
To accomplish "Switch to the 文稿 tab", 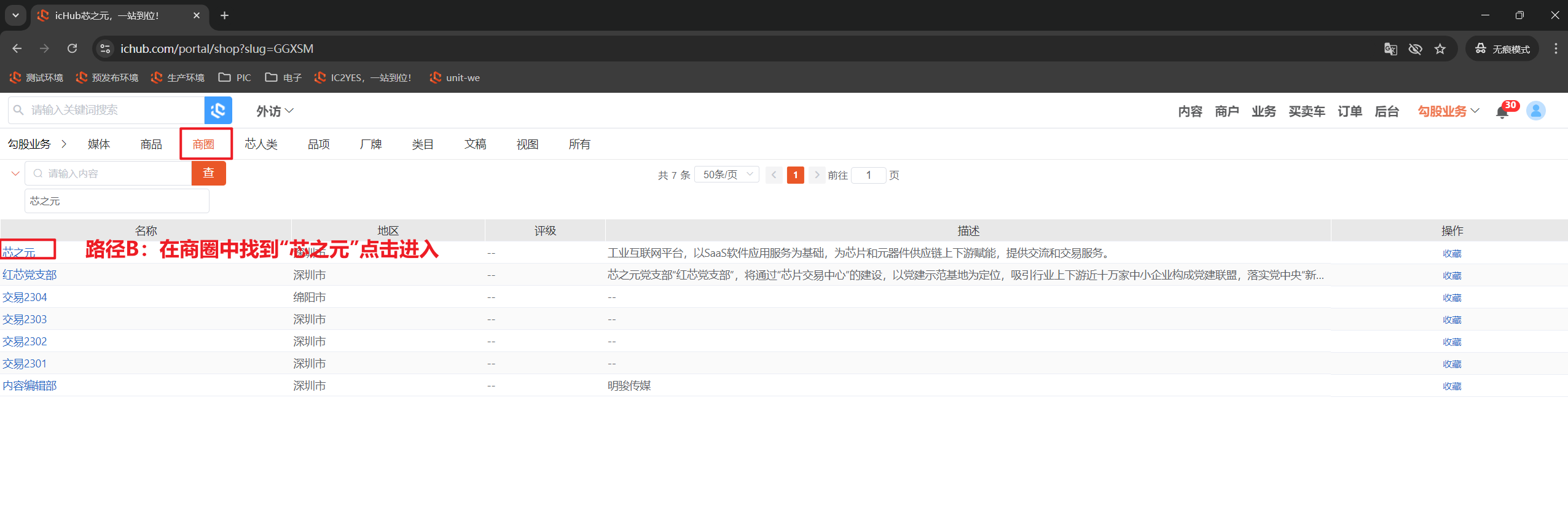I will [476, 144].
